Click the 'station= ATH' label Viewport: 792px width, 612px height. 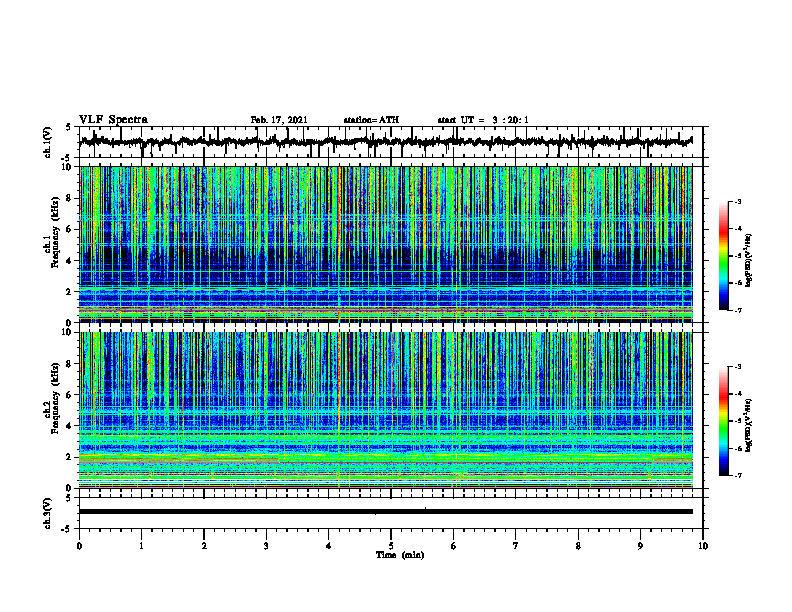pos(371,120)
